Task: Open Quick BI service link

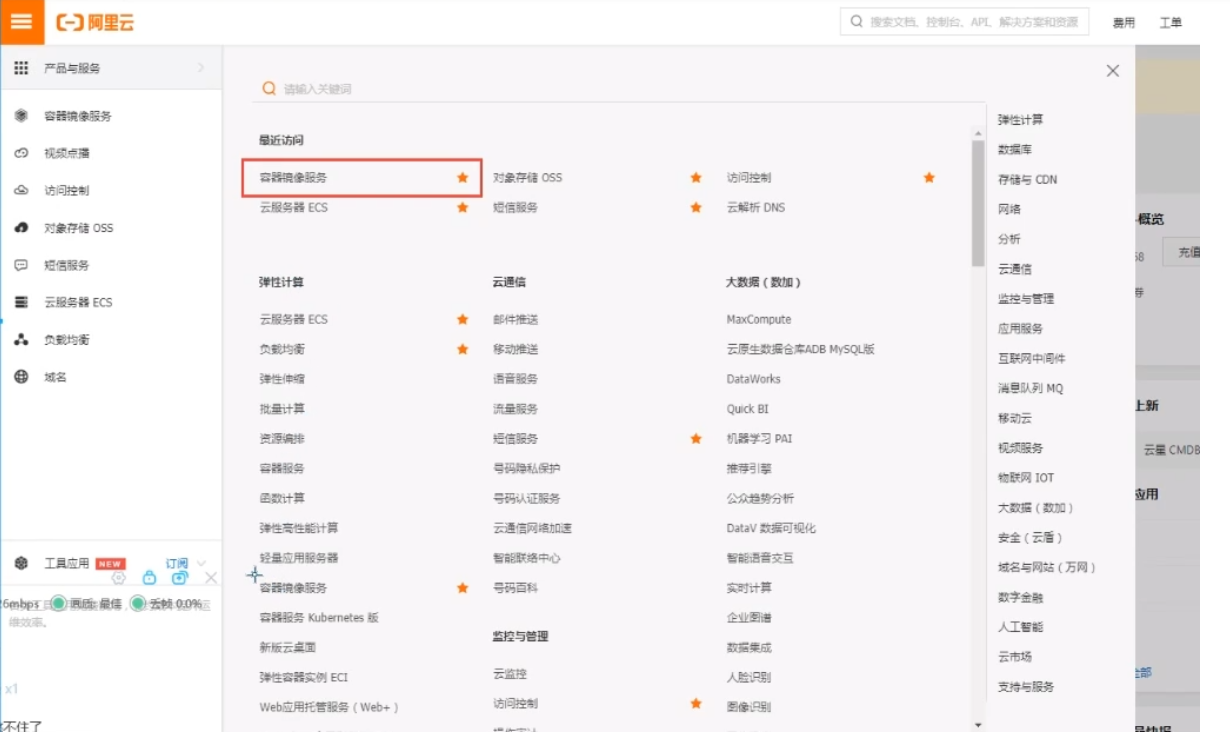Action: click(748, 409)
